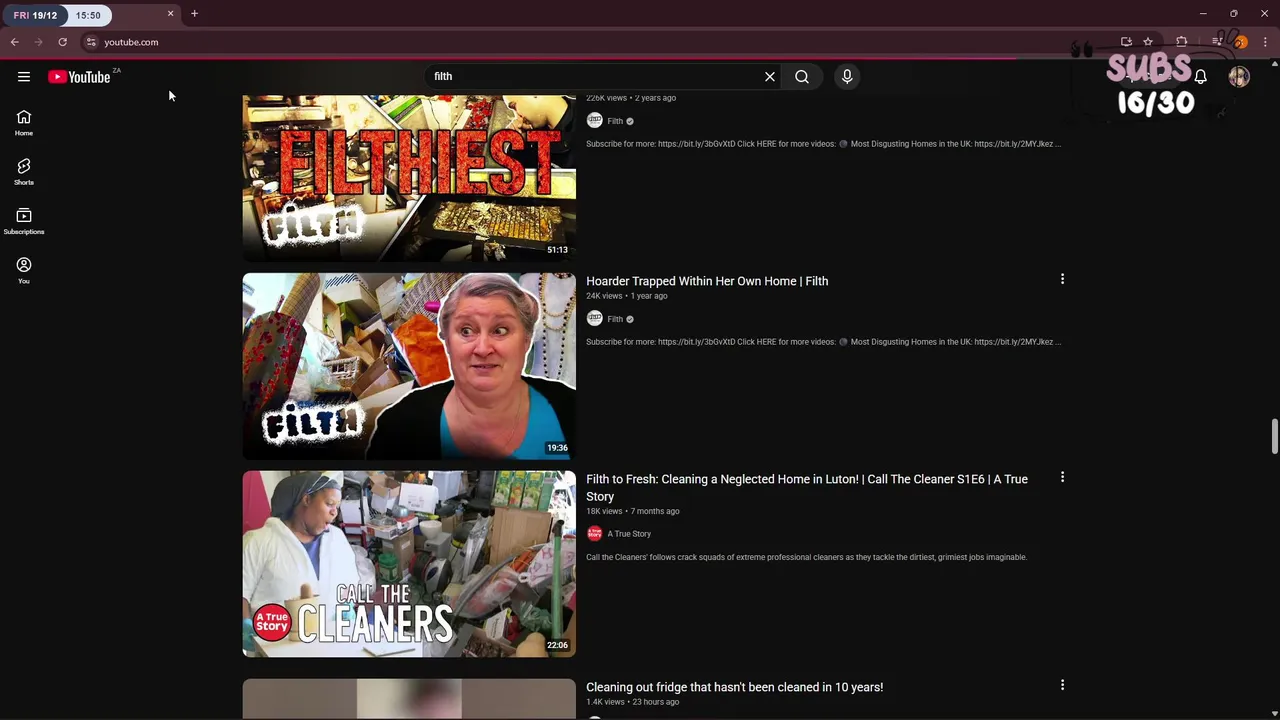1280x720 pixels.
Task: Click the Subscribe for more description under Hoarder video
Action: 823,342
